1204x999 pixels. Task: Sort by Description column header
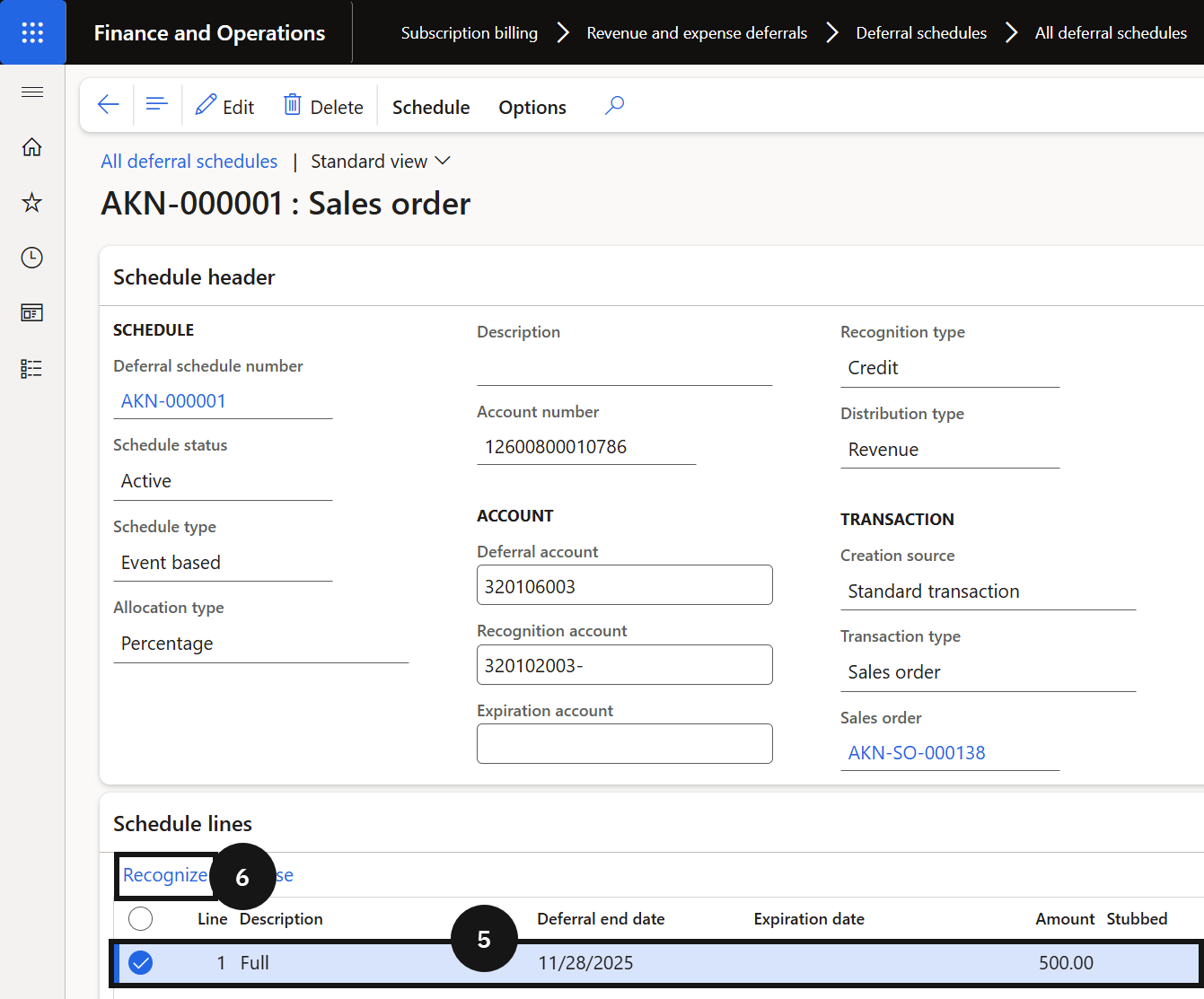pos(281,919)
